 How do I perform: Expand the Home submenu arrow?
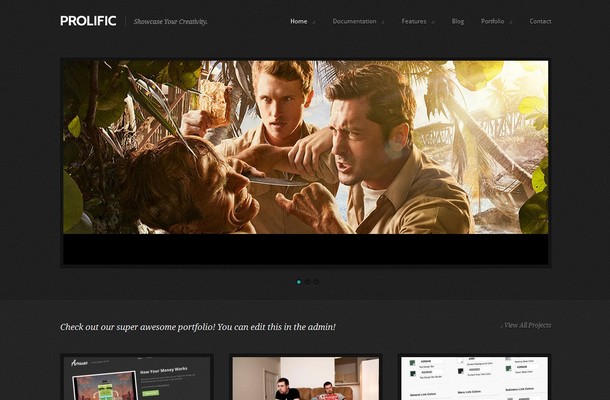(314, 23)
